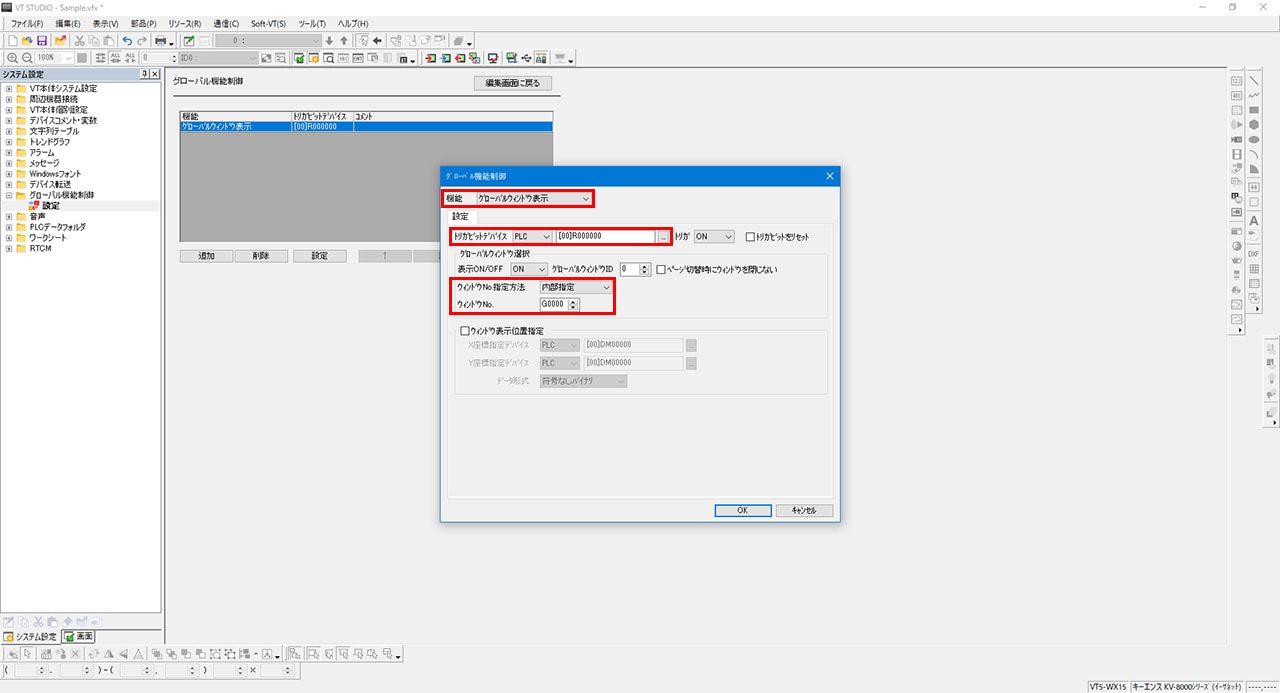The image size is (1280, 693).
Task: Click browse (...) button beside trigger device
Action: [x=663, y=237]
